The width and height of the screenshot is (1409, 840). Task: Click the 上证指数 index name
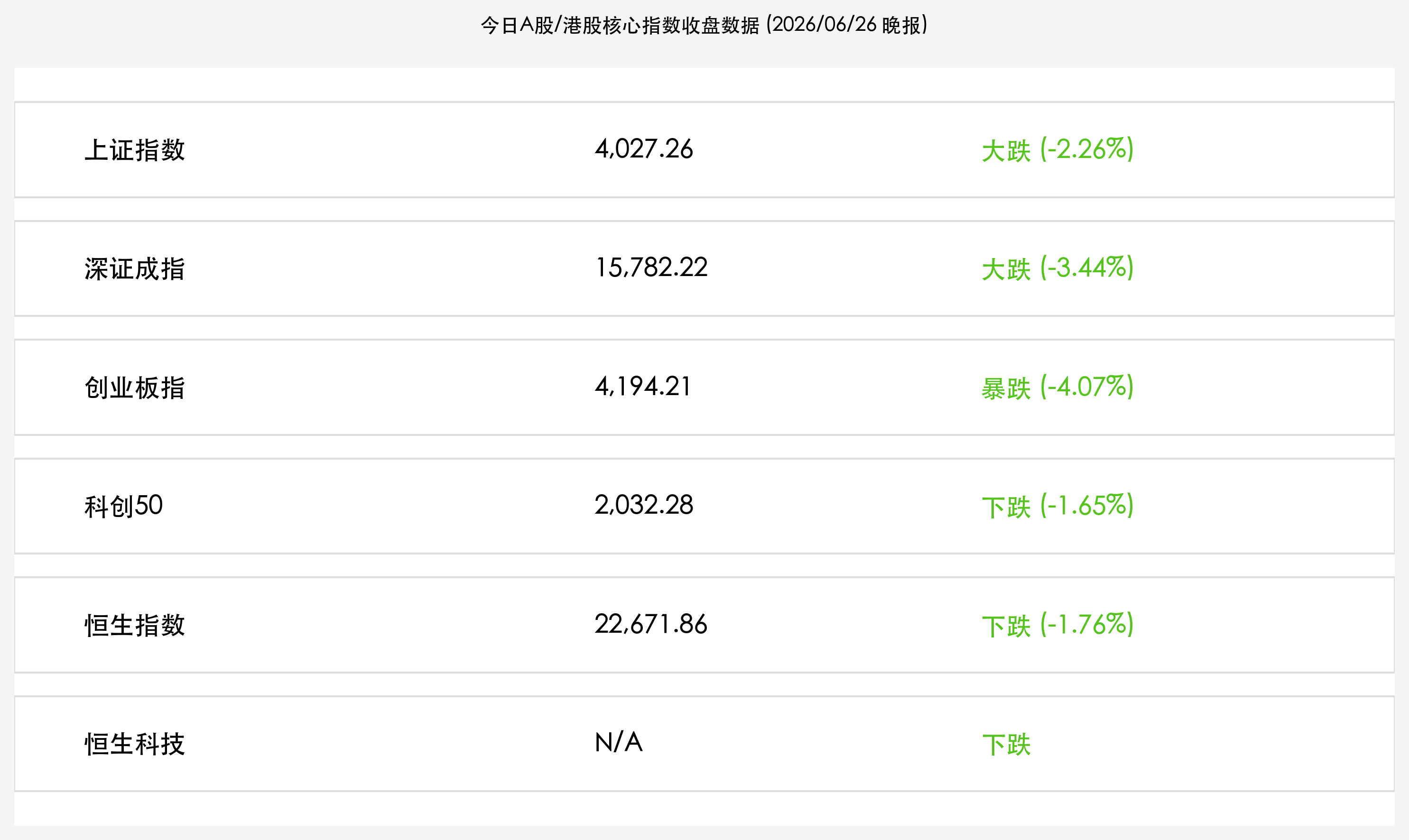(135, 150)
